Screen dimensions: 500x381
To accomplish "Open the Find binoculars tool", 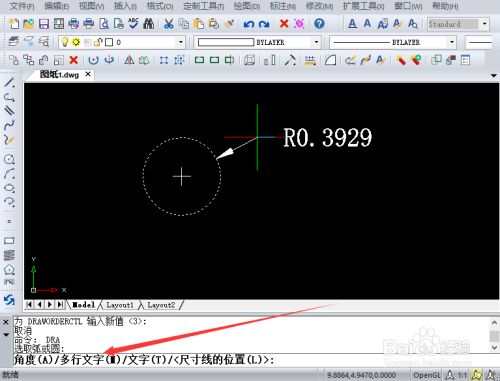I will [148, 24].
